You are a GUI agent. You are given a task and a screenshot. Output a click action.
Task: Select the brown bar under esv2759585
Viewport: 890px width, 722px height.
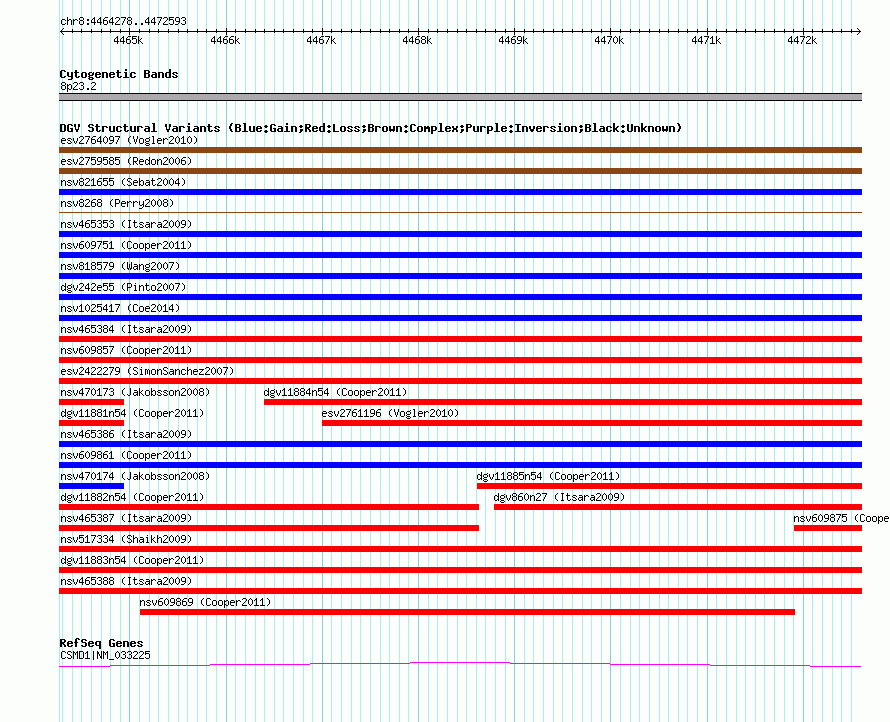(x=460, y=171)
